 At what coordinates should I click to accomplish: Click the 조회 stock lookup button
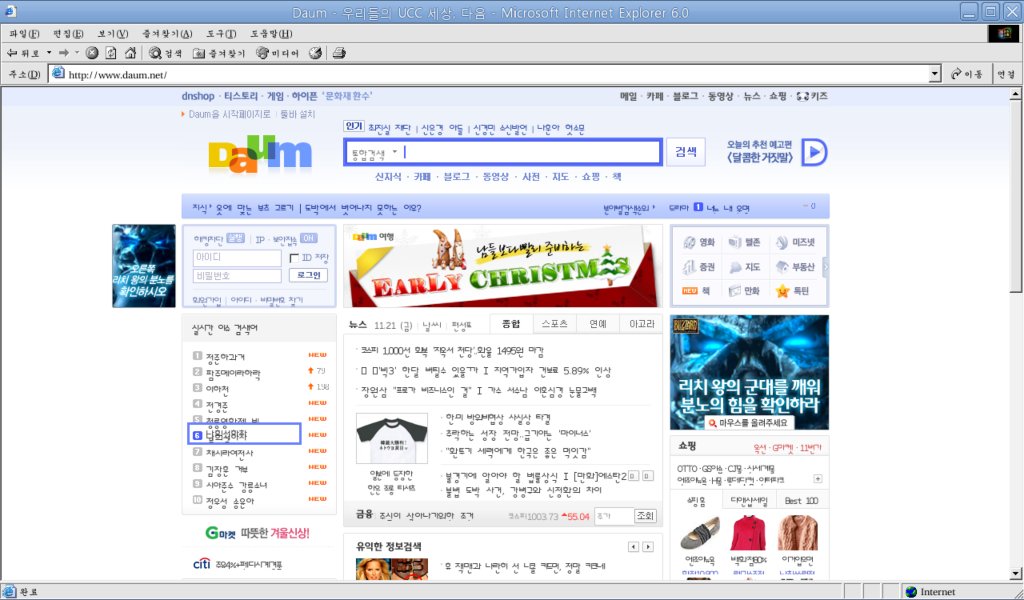click(x=645, y=516)
